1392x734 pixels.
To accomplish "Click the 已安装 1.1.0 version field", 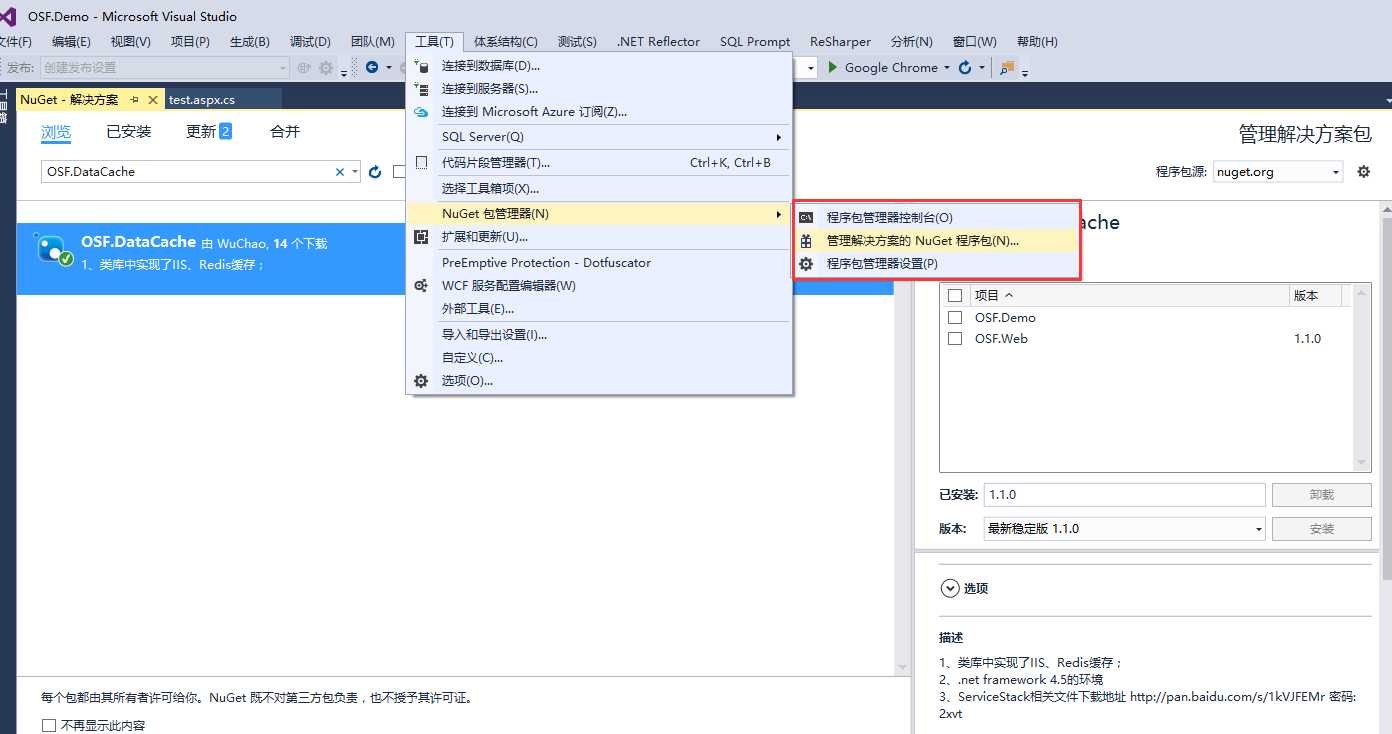I will click(x=1125, y=494).
